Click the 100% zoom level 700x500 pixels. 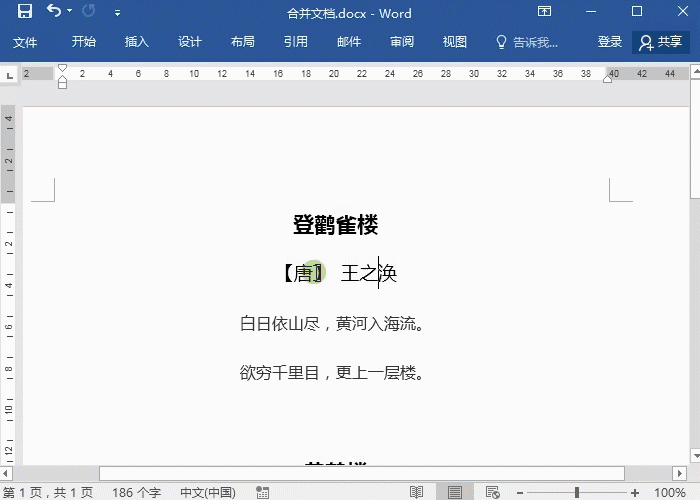coord(670,492)
